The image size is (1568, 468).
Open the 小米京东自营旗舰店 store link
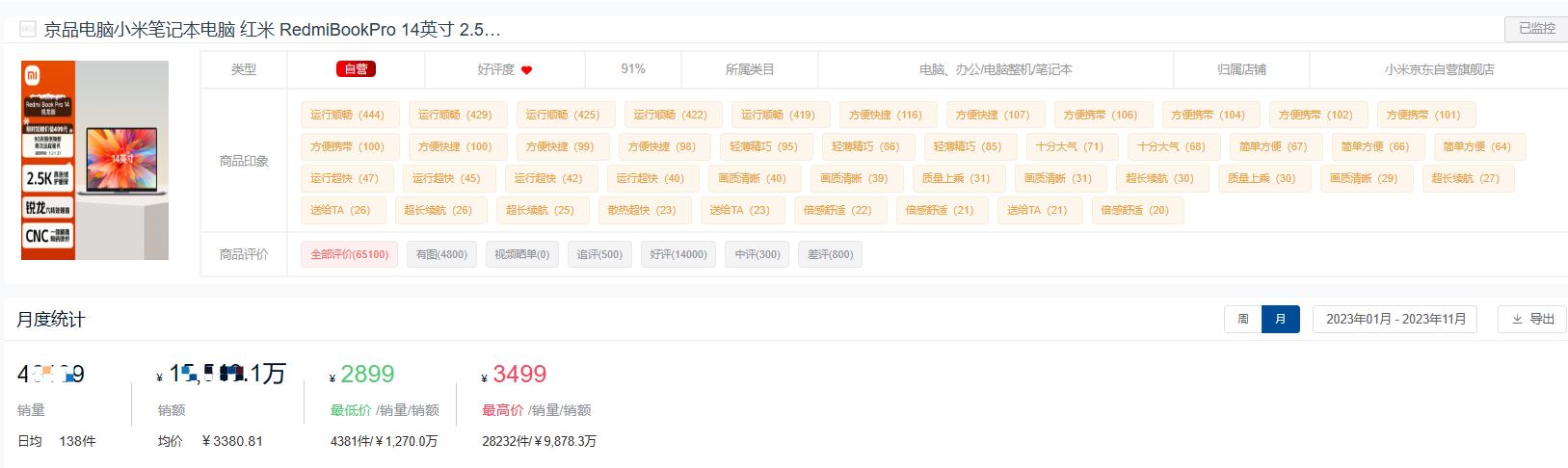(1439, 70)
